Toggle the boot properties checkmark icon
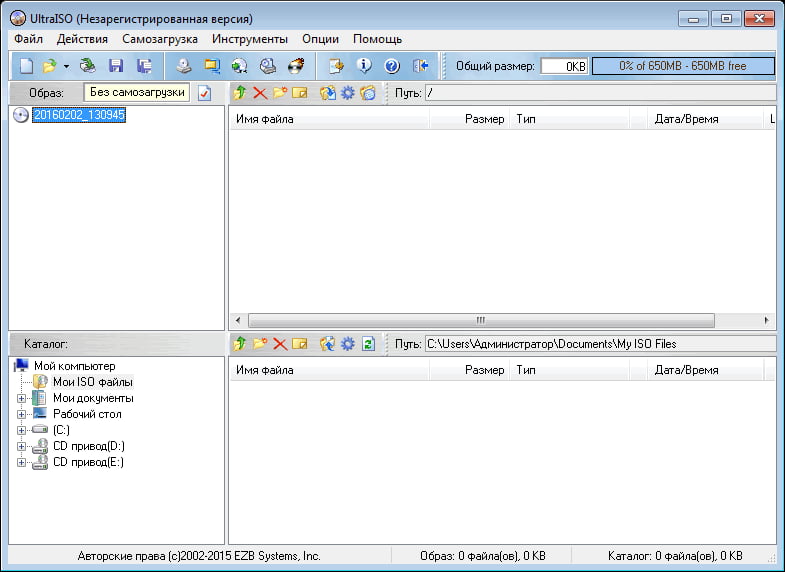The height and width of the screenshot is (572, 785). 204,93
